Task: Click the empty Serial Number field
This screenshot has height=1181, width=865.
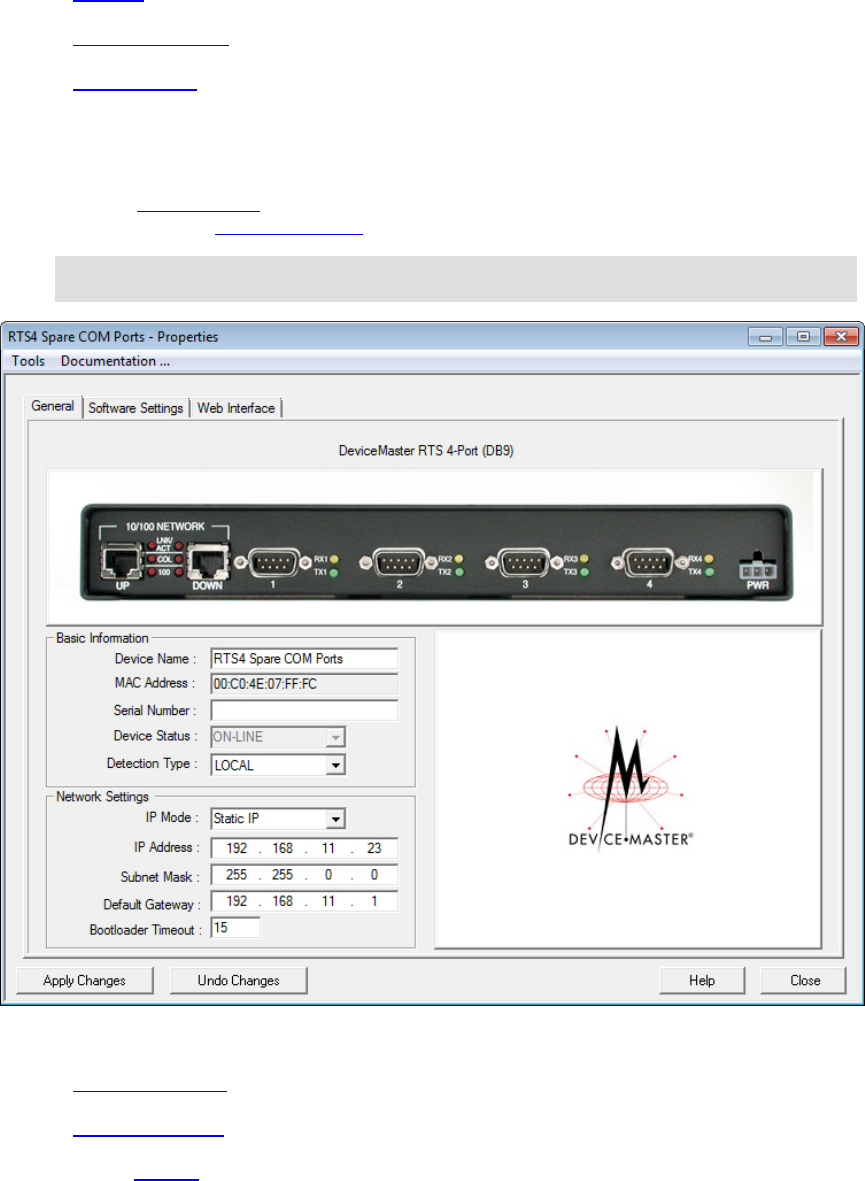Action: coord(304,710)
